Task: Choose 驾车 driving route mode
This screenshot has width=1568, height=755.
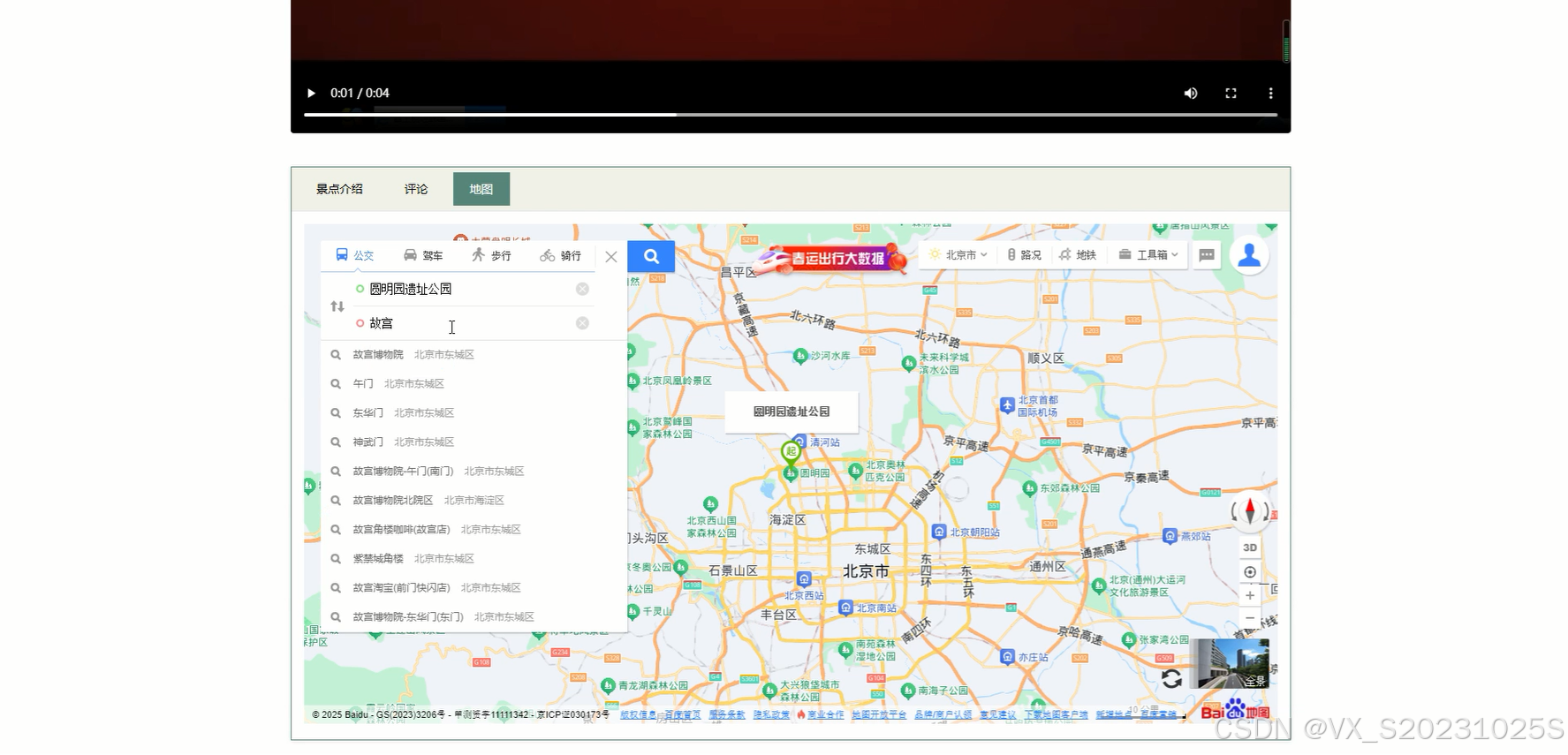Action: click(x=423, y=255)
